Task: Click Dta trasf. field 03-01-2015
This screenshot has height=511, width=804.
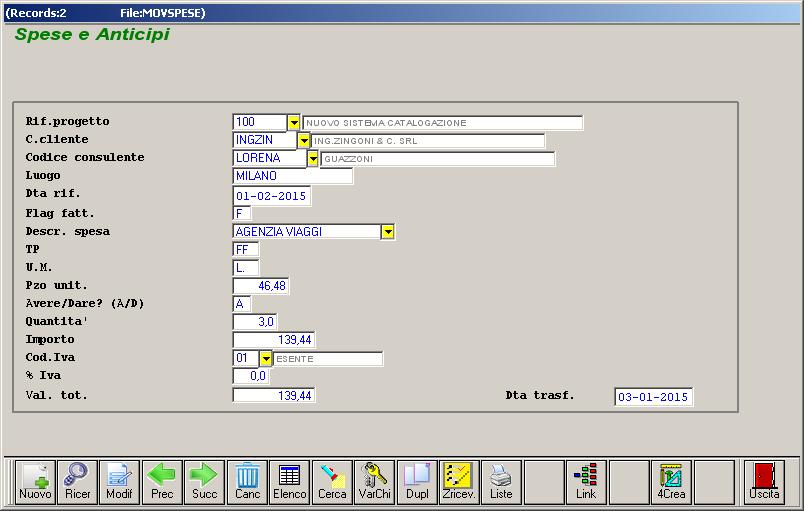Action: [654, 397]
